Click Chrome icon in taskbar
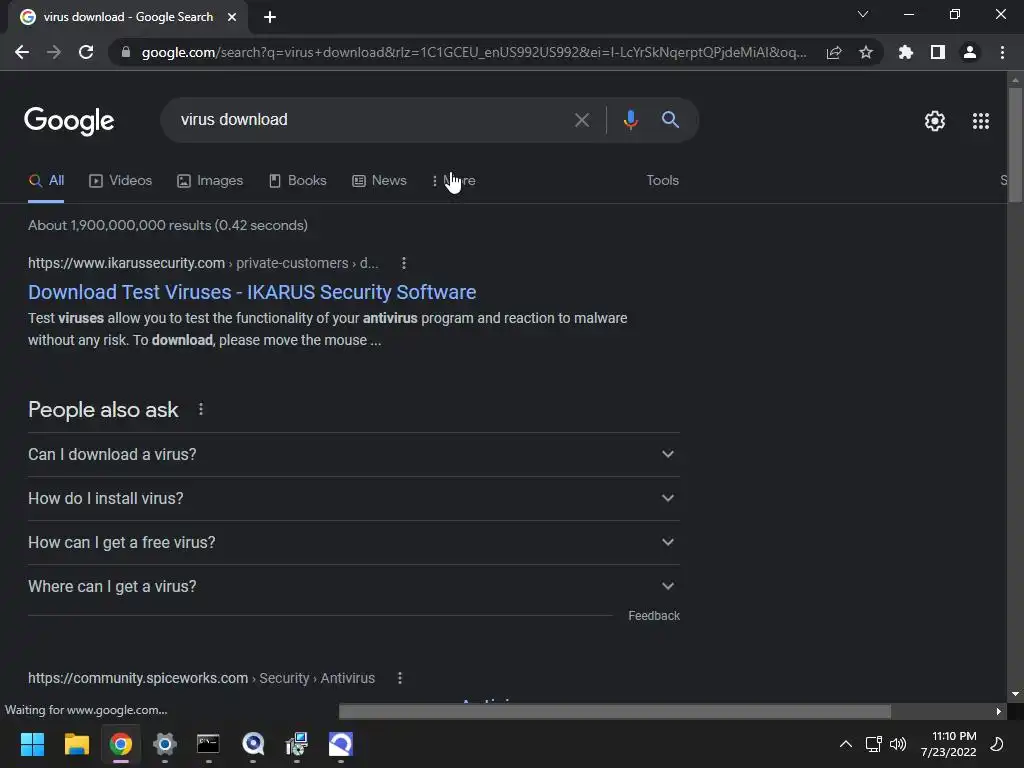 coord(121,744)
